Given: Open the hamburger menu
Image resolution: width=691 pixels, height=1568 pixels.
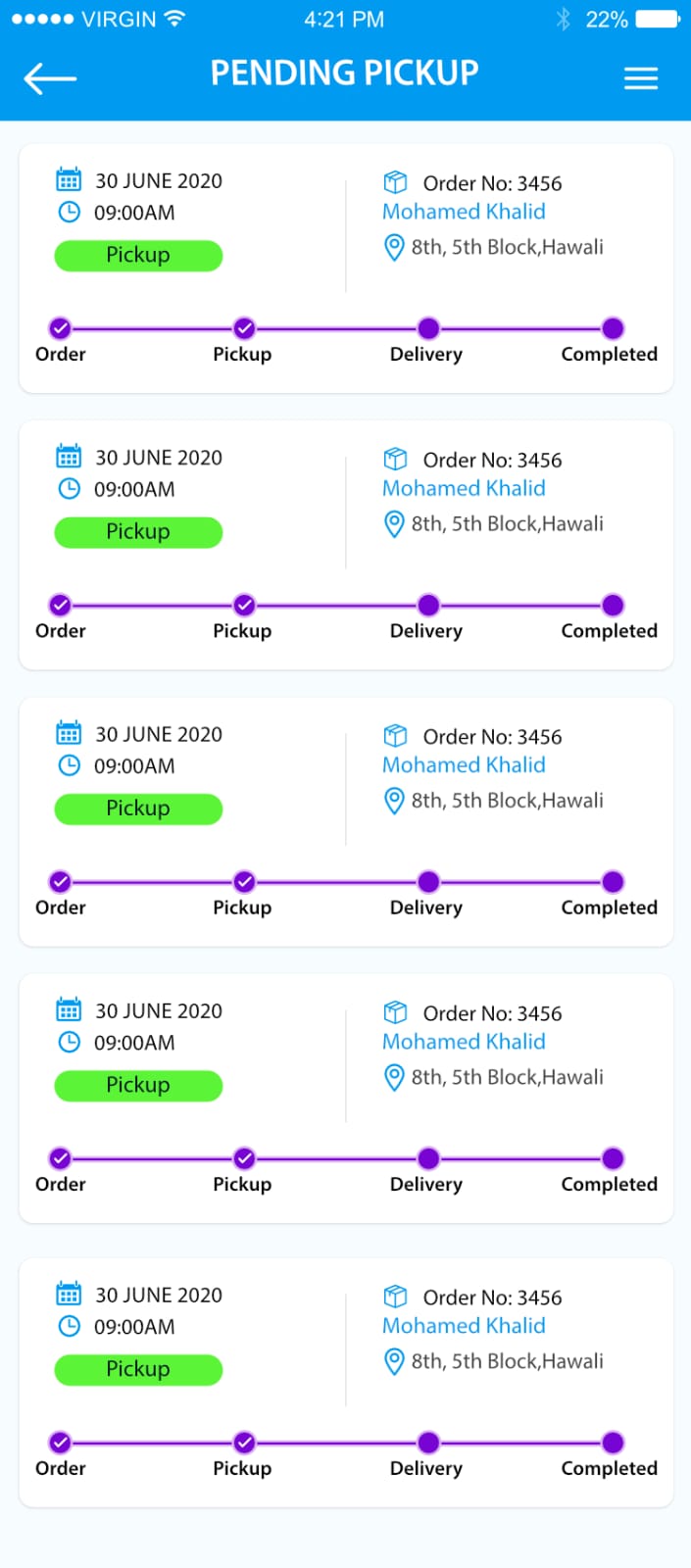Looking at the screenshot, I should 641,78.
